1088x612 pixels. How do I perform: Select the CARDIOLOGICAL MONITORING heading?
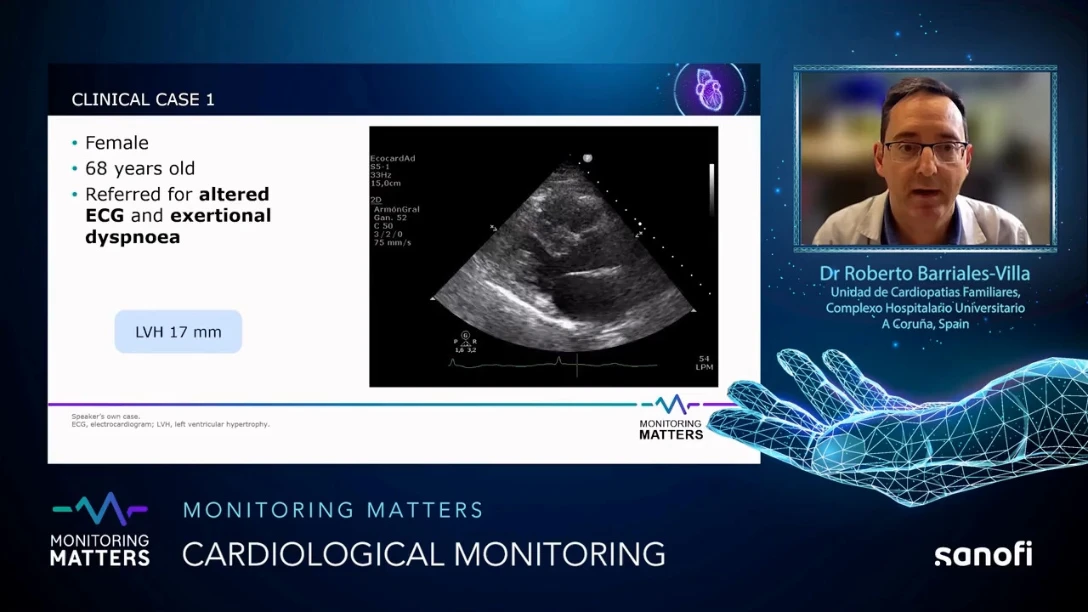coord(421,552)
